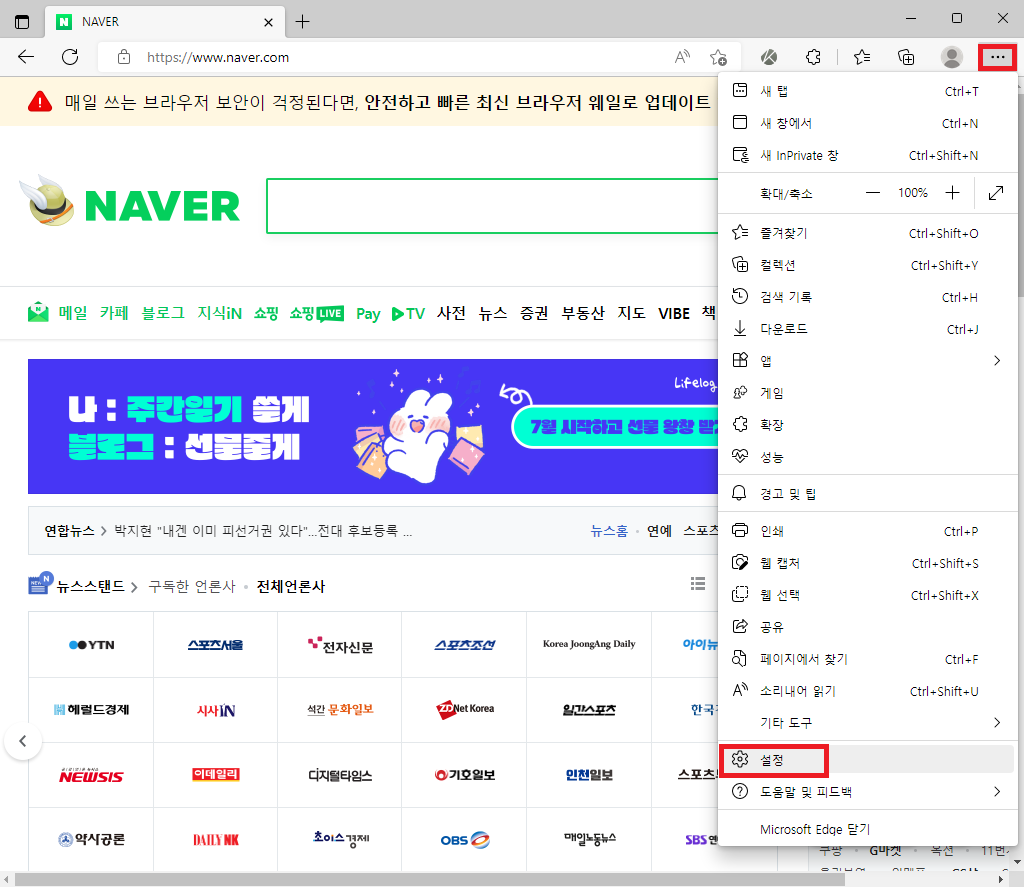Click the Settings and more ellipsis button
This screenshot has height=887, width=1024.
997,57
